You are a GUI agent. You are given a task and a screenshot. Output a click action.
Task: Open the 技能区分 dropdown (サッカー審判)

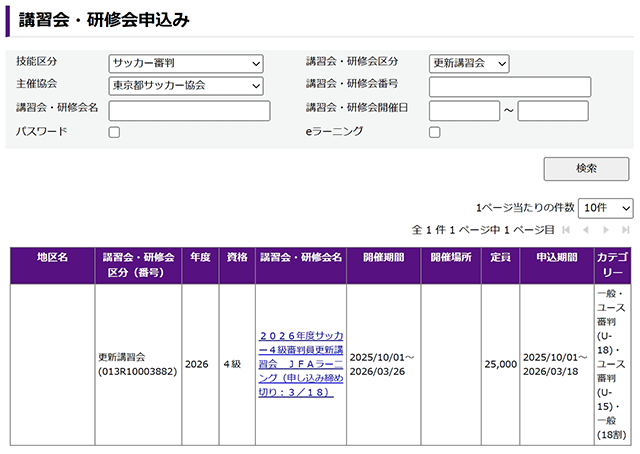click(186, 63)
